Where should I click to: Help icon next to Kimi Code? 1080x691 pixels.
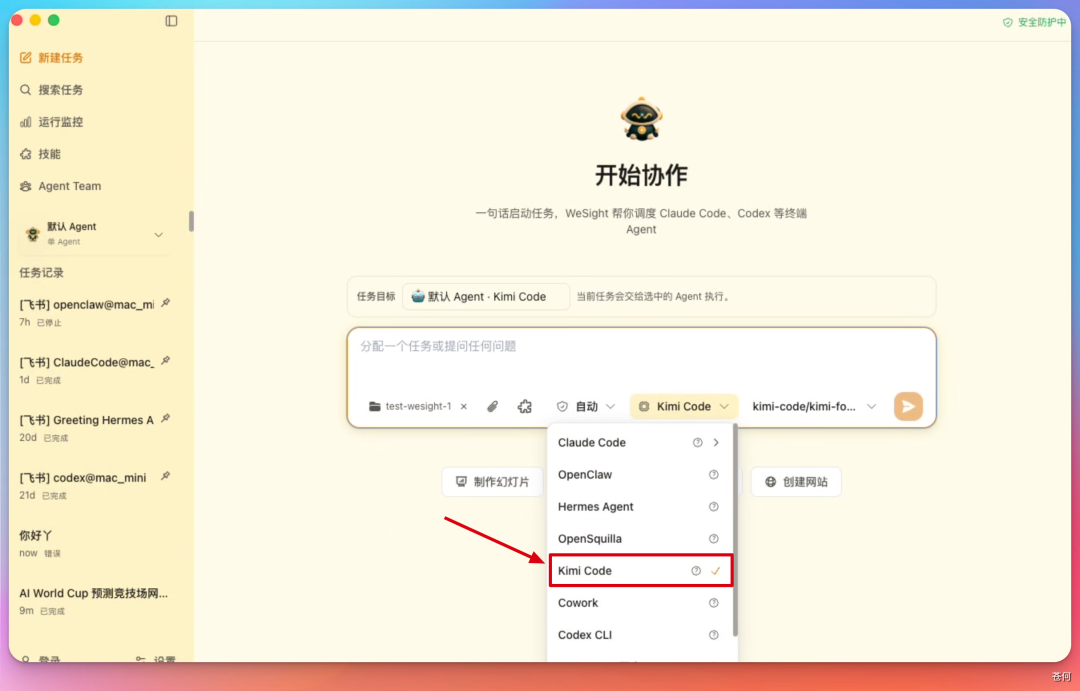pyautogui.click(x=696, y=570)
